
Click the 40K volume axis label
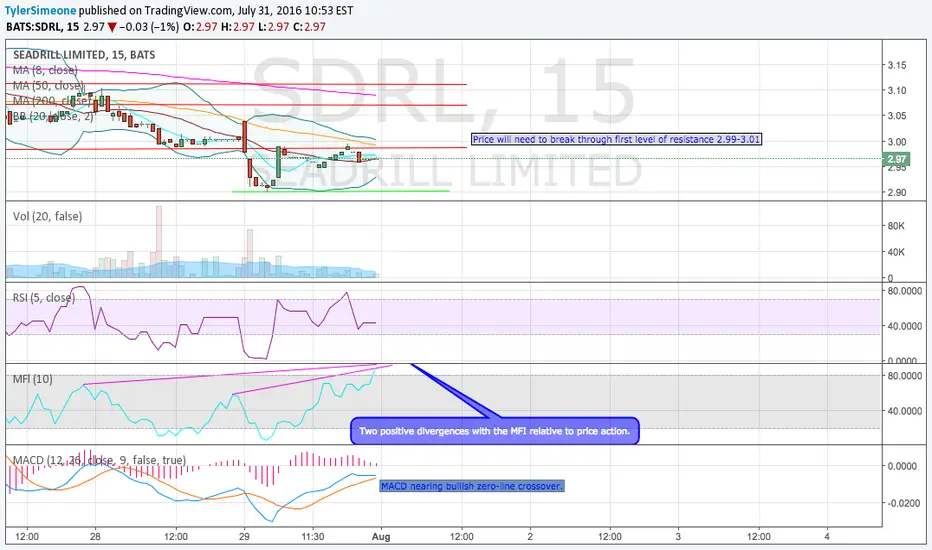[x=896, y=252]
